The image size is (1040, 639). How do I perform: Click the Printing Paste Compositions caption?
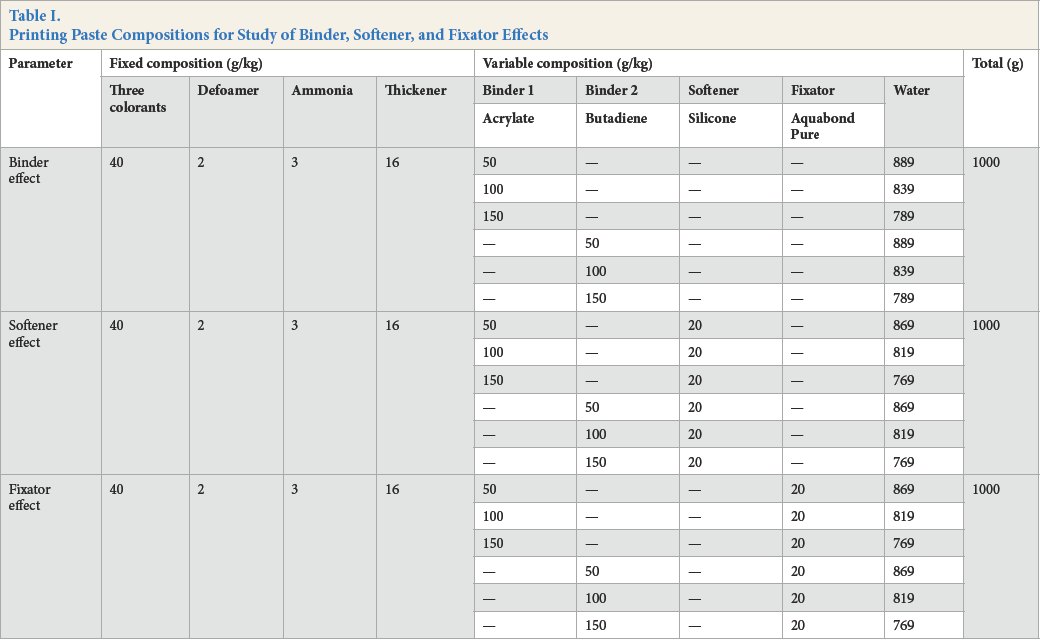point(279,35)
